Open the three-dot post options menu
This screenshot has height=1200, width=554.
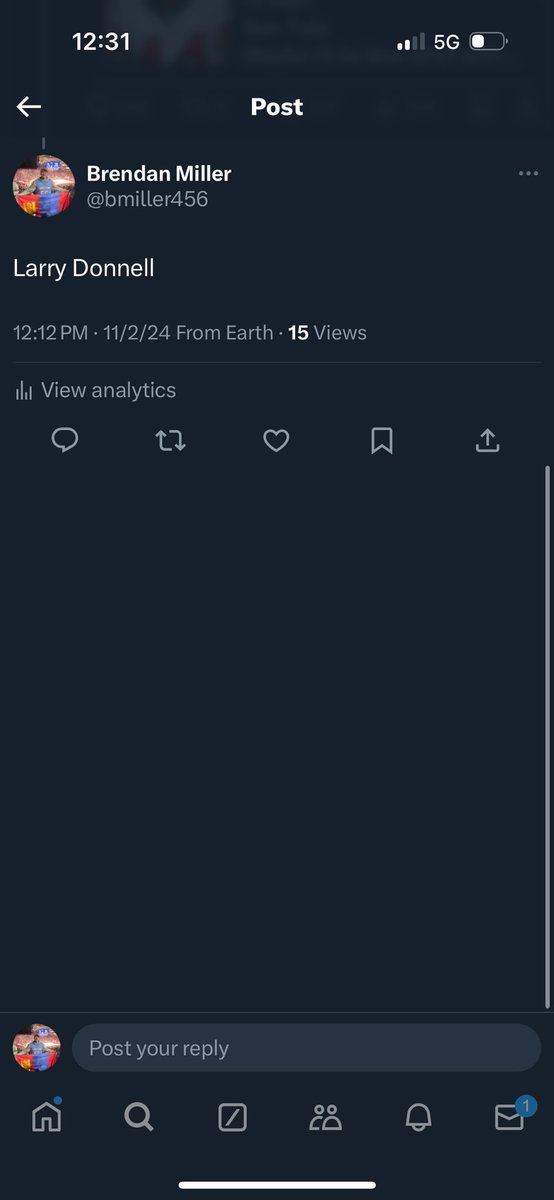(528, 174)
